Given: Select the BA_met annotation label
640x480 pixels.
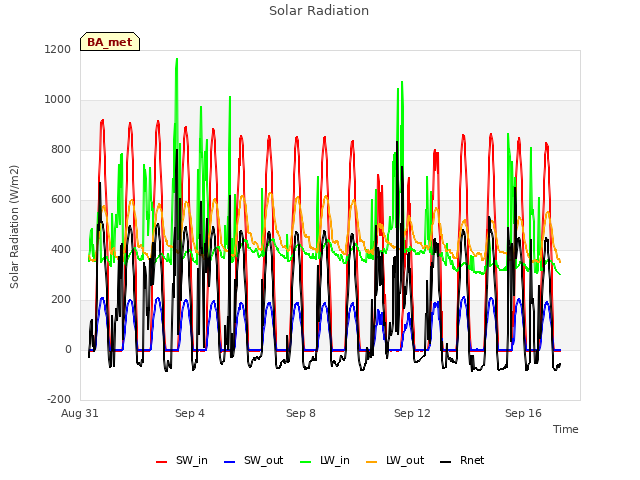Looking at the screenshot, I should point(110,42).
